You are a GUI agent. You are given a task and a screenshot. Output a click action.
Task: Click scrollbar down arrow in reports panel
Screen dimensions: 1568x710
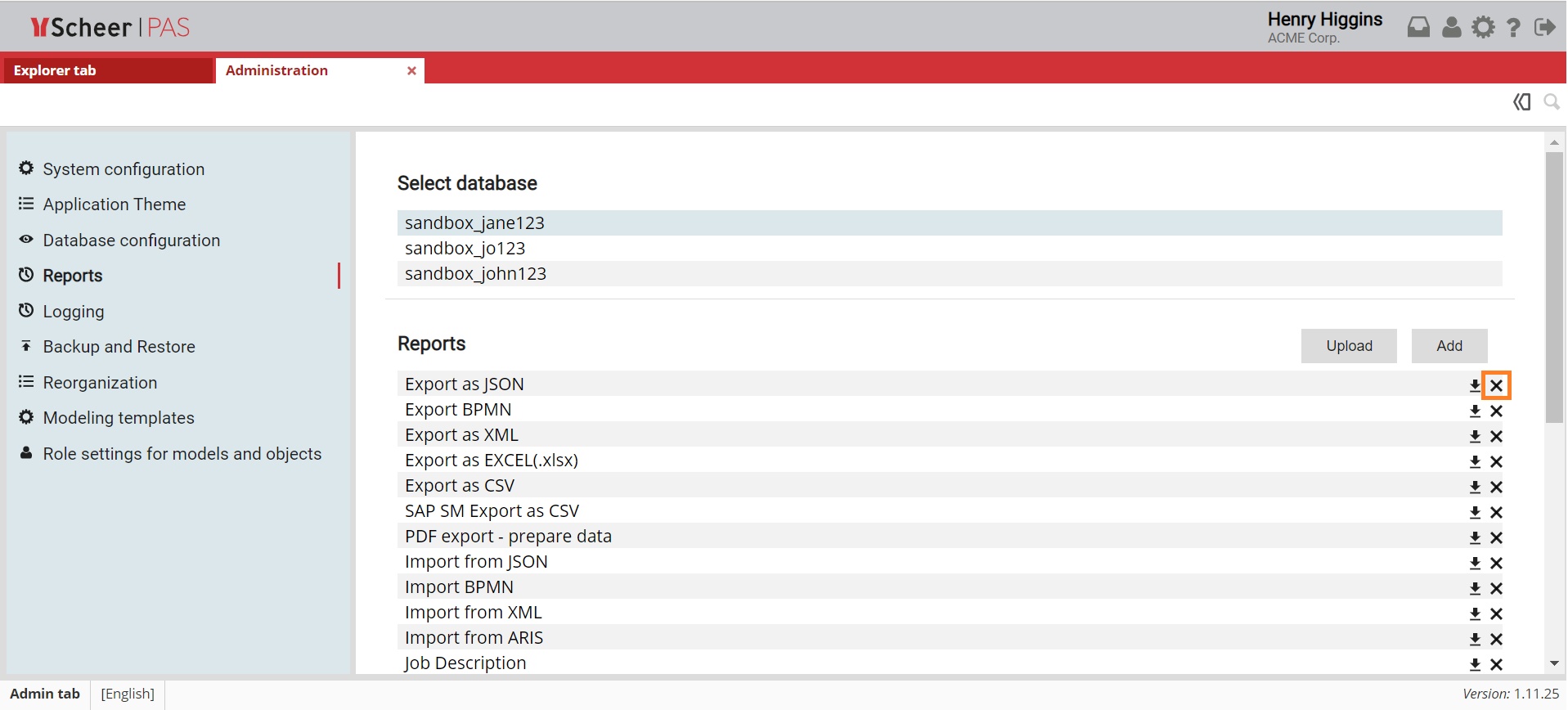point(1554,663)
